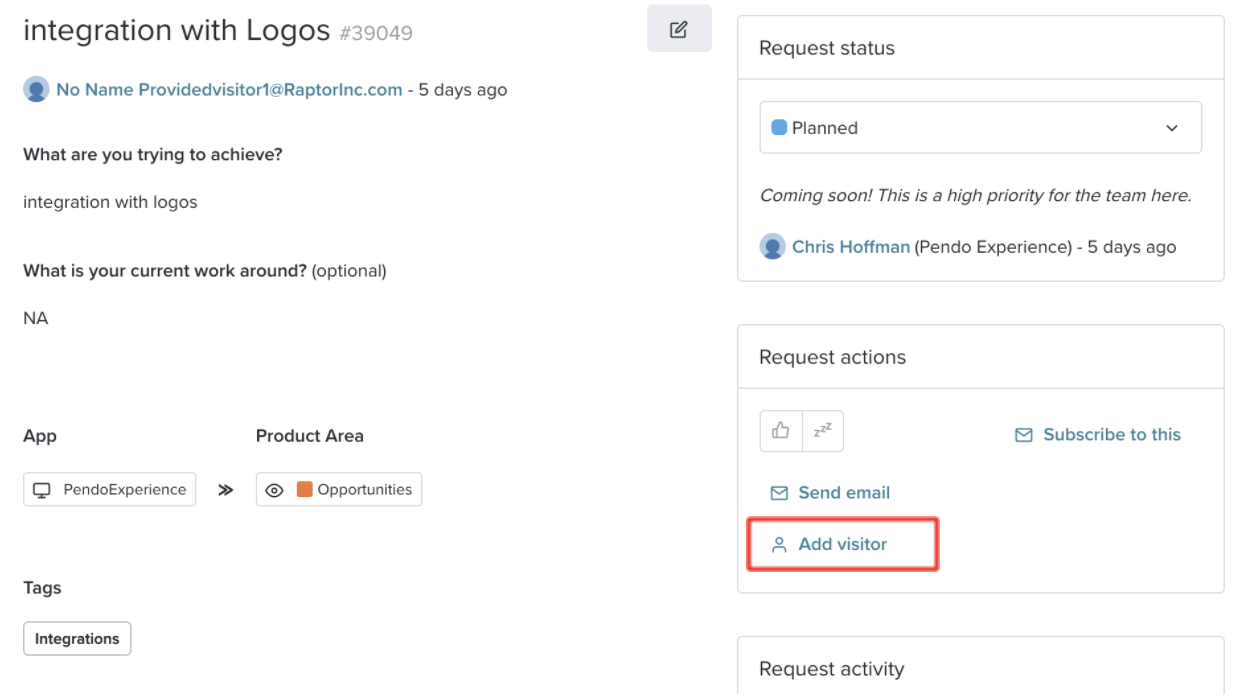Click the monitor icon in PendoExperience chip
The height and width of the screenshot is (698, 1242).
click(42, 490)
